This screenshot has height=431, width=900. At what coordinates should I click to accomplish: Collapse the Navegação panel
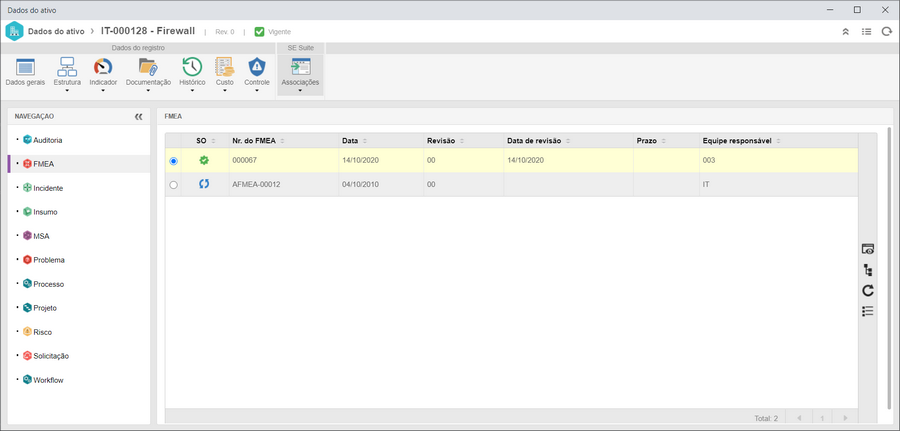point(138,117)
